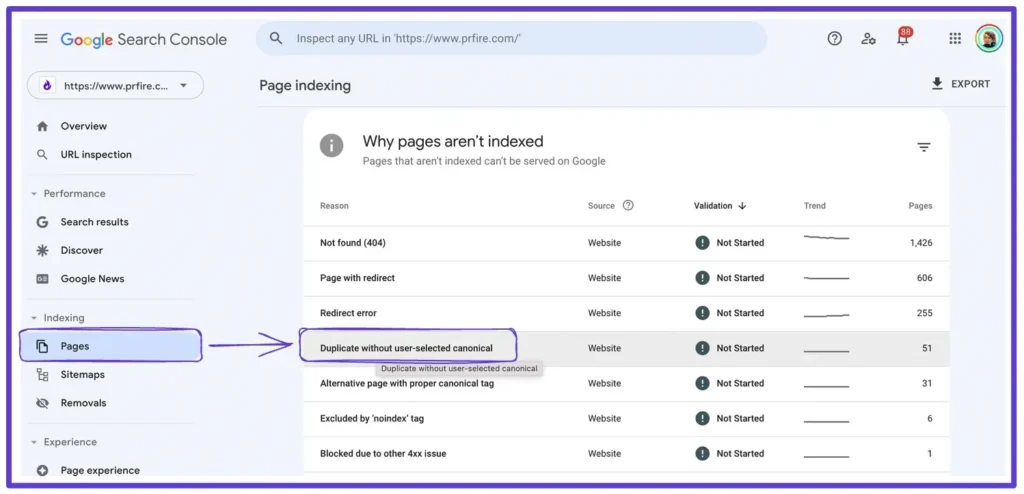Image resolution: width=1024 pixels, height=494 pixels.
Task: Click the Trend column header
Action: tap(814, 205)
